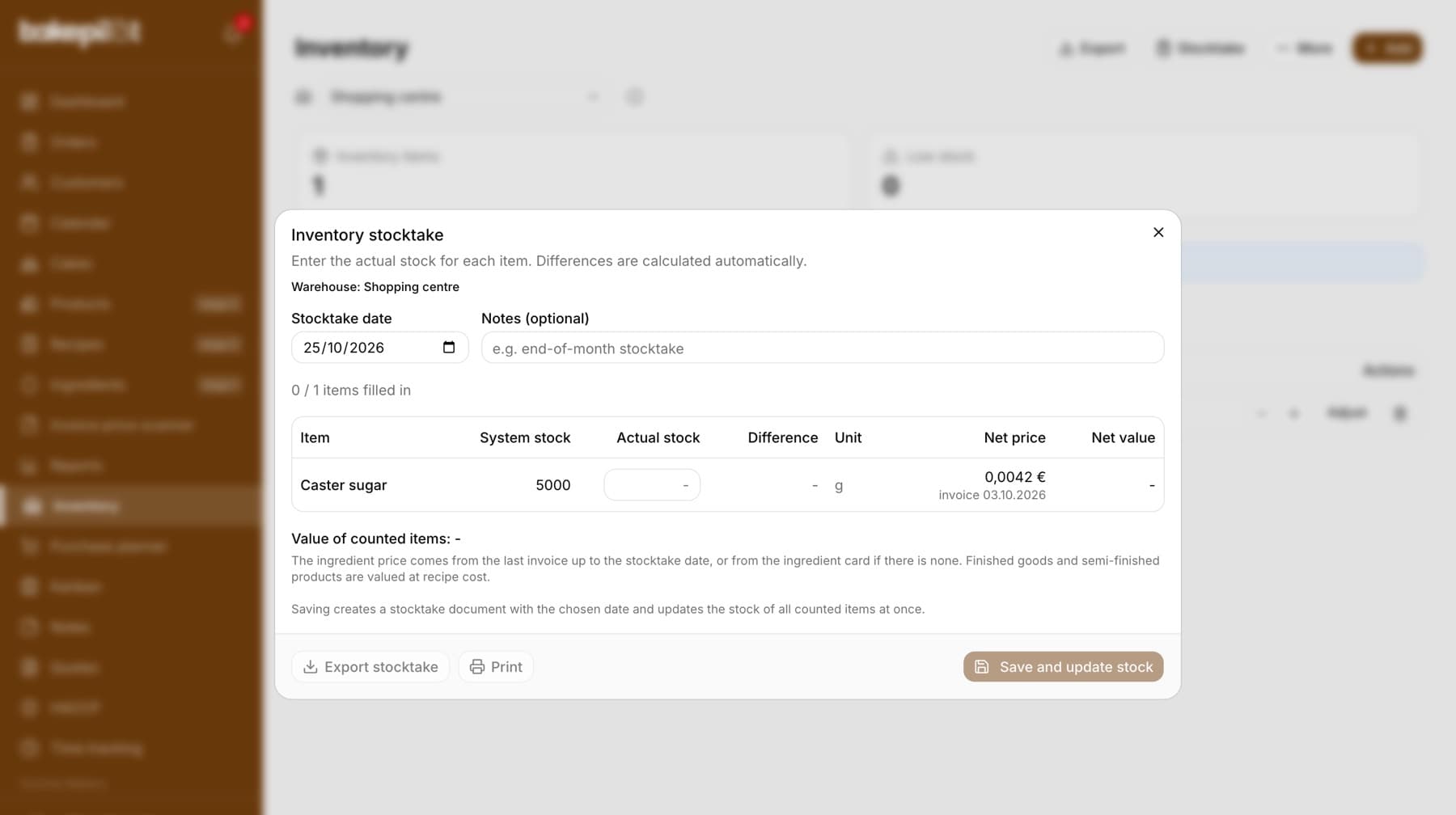Screen dimensions: 1456x815
Task: Click the Unit column header
Action: [x=849, y=437]
